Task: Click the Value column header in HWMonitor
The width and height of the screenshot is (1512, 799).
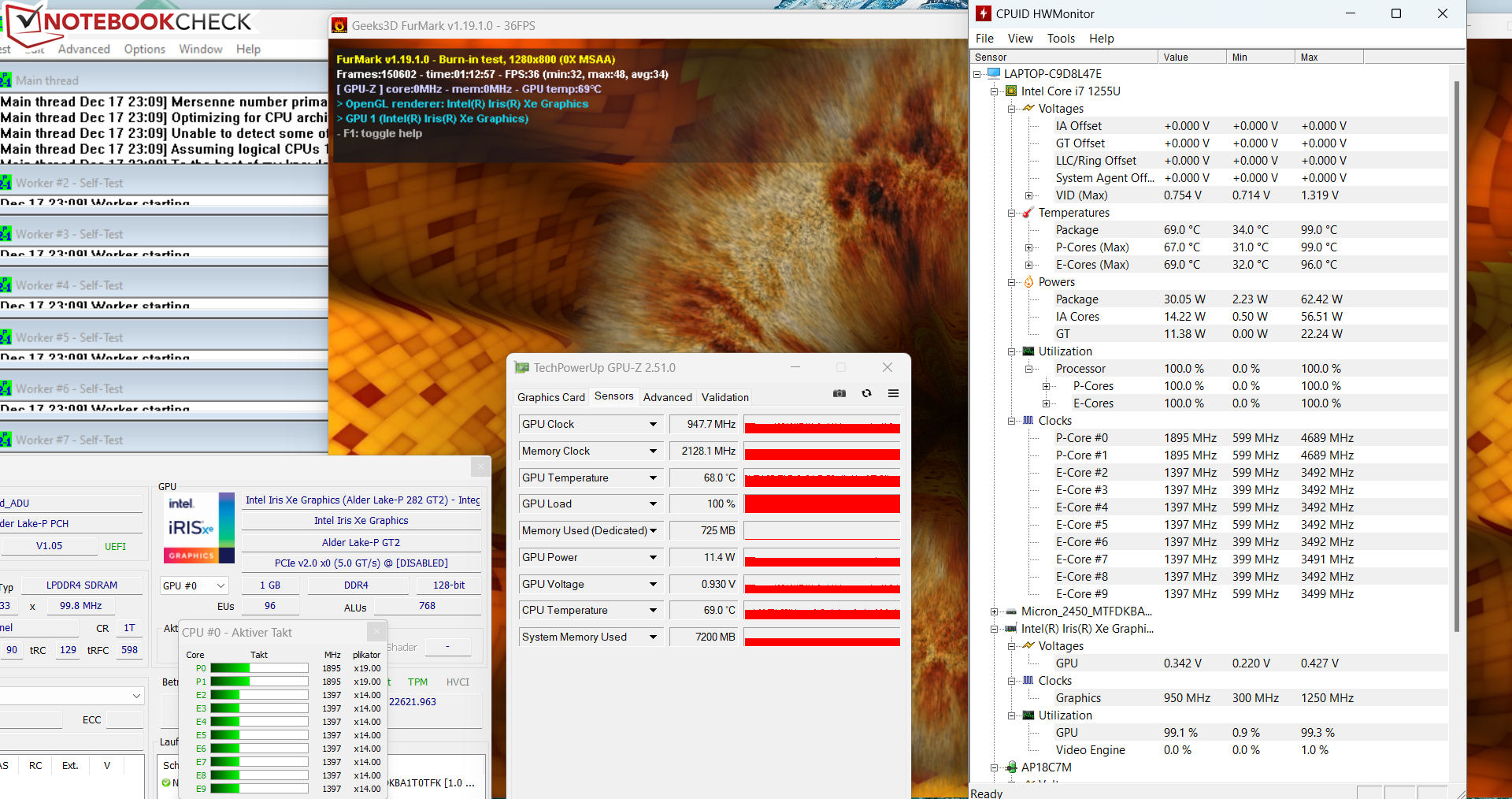Action: pos(1191,57)
